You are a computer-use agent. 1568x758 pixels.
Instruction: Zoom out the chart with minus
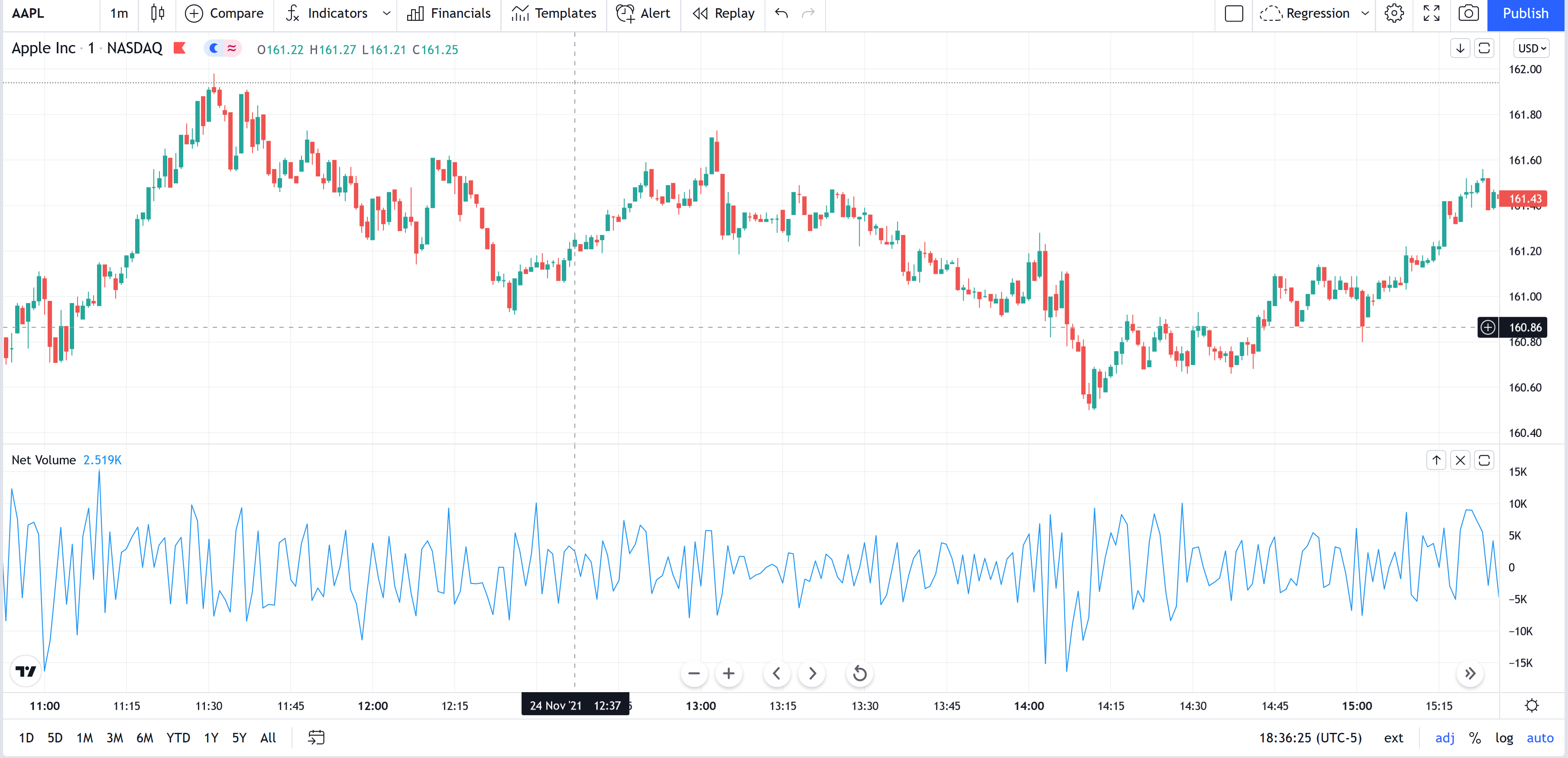click(x=694, y=674)
